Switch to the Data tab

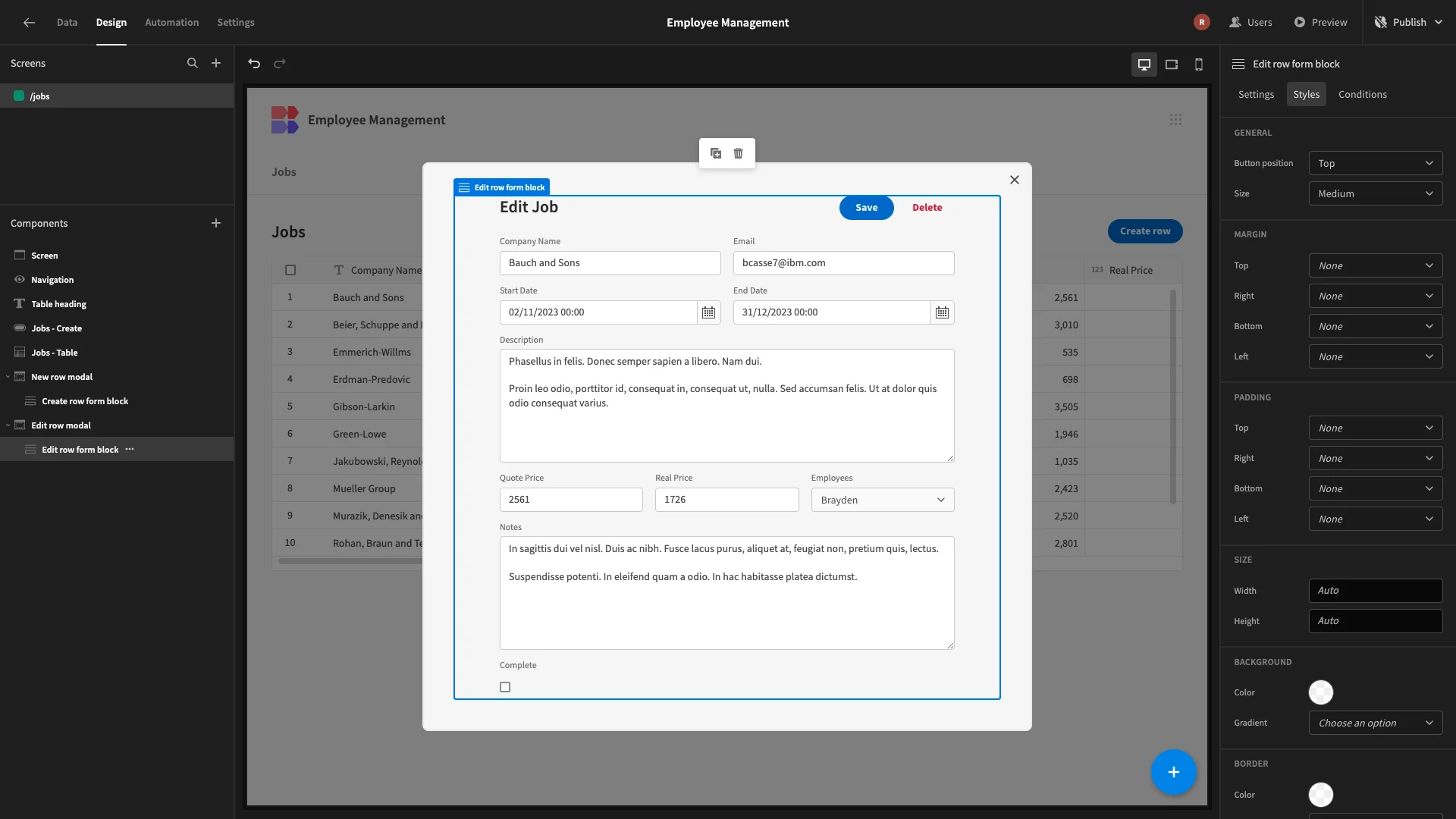click(x=67, y=23)
